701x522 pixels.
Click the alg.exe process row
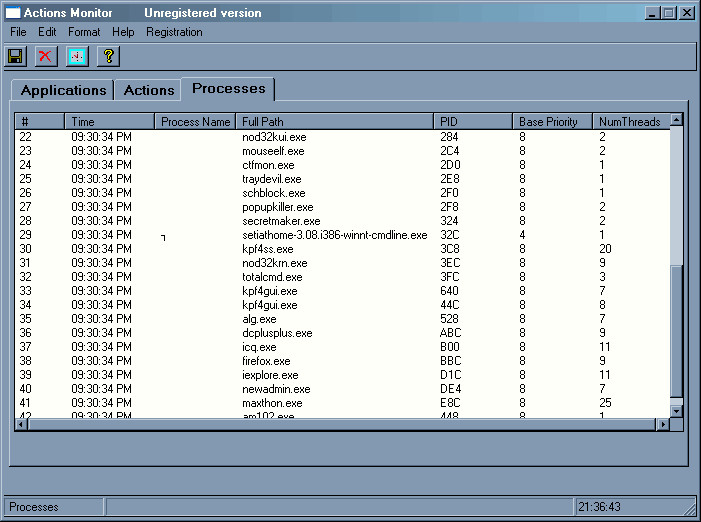pos(342,319)
